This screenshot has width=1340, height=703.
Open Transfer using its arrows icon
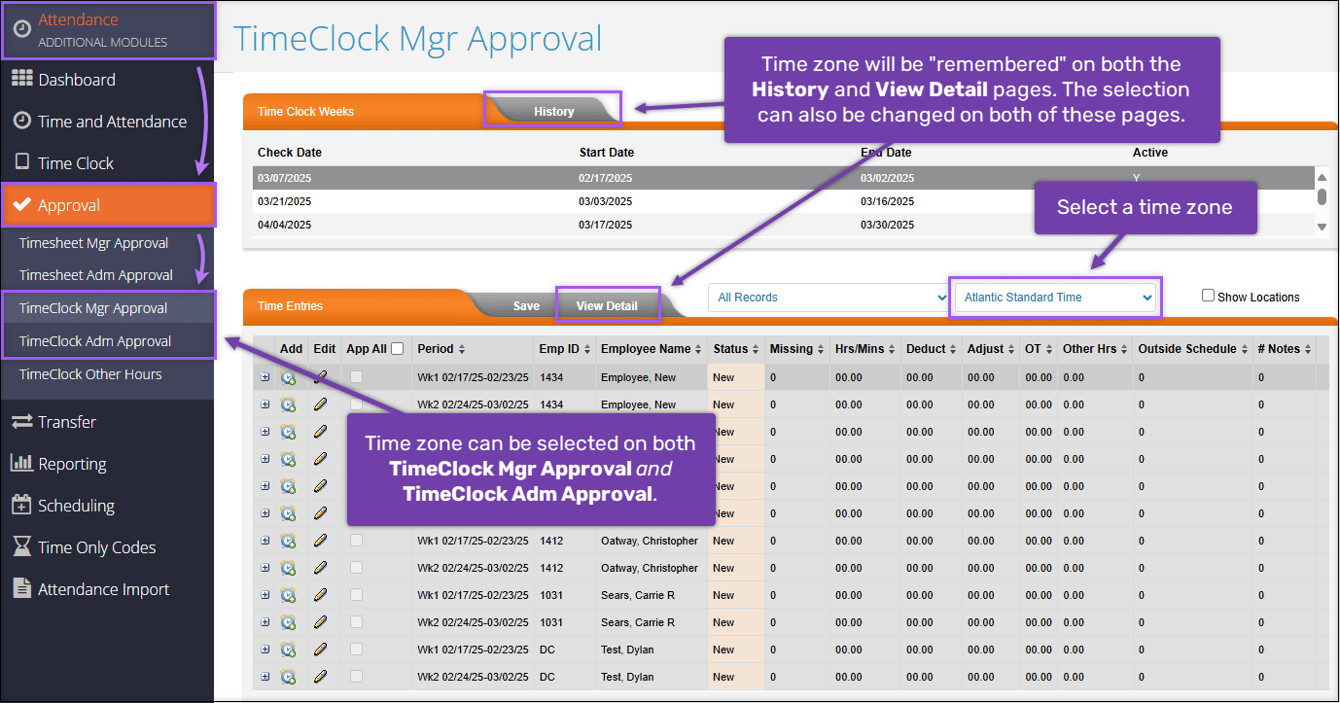point(23,421)
